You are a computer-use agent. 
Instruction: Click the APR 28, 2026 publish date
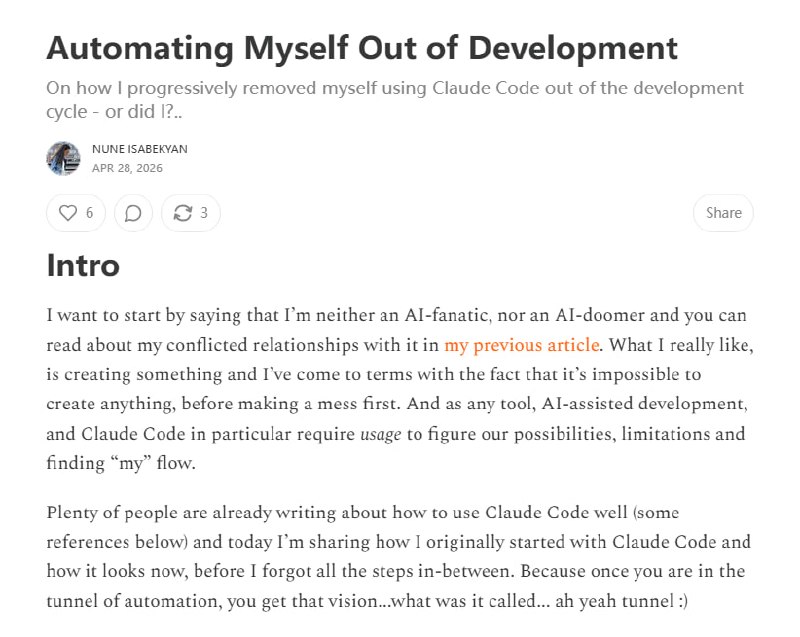(127, 168)
